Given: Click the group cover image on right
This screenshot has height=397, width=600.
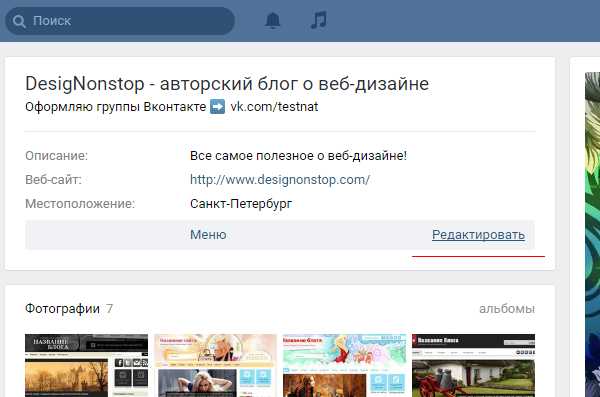Looking at the screenshot, I should click(x=592, y=234).
